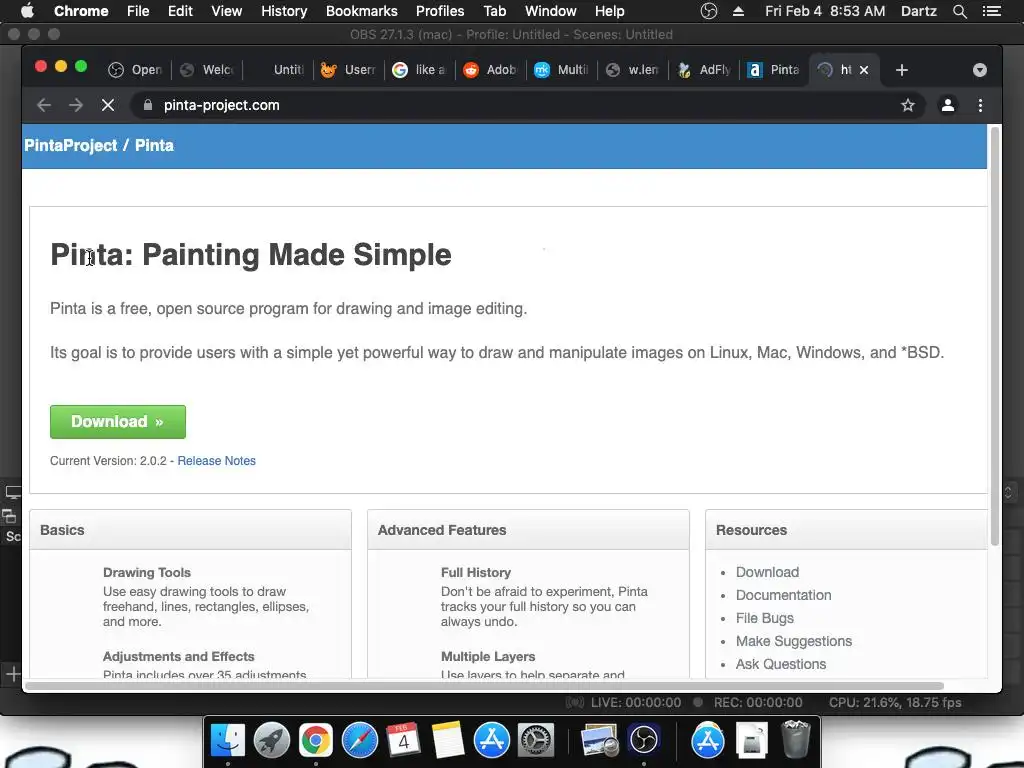Click the page vertical scrollbar

point(995,336)
